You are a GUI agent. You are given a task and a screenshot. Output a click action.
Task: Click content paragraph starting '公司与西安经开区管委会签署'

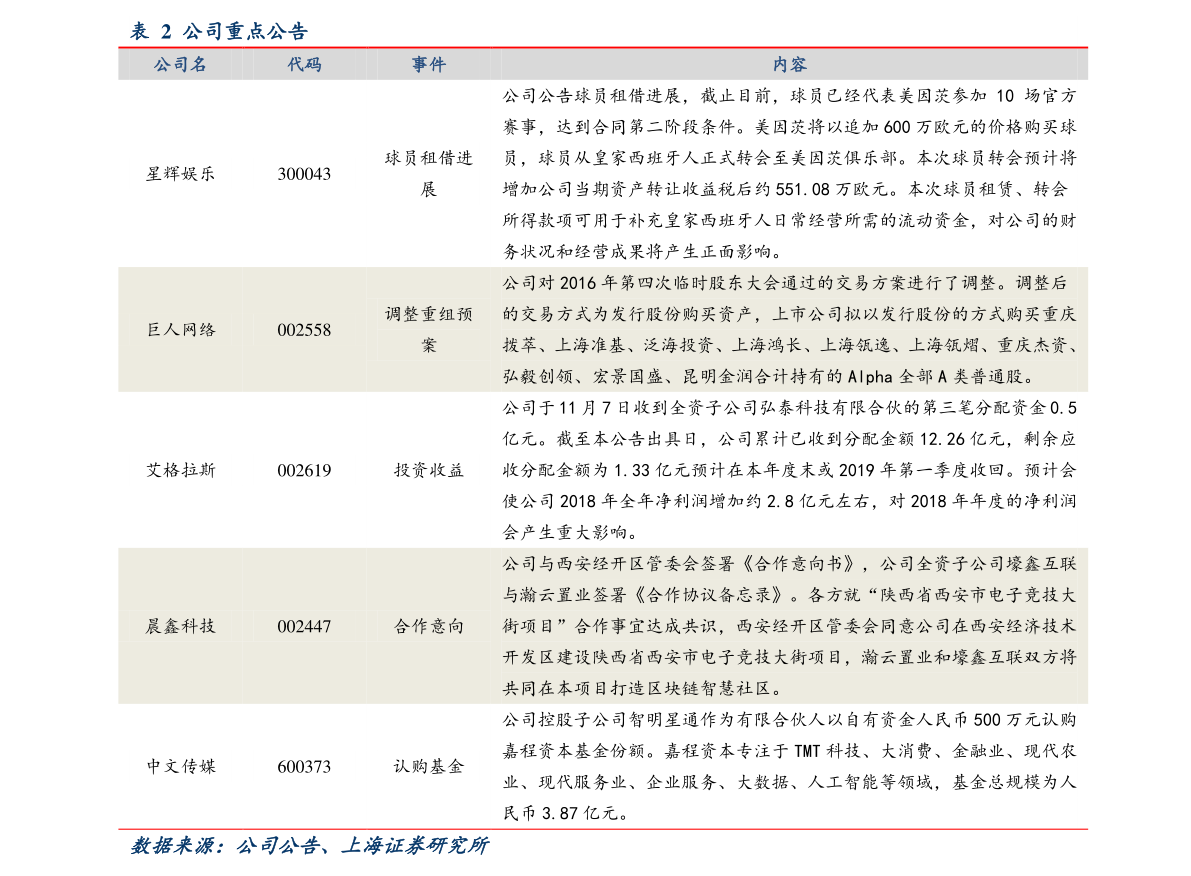(790, 626)
